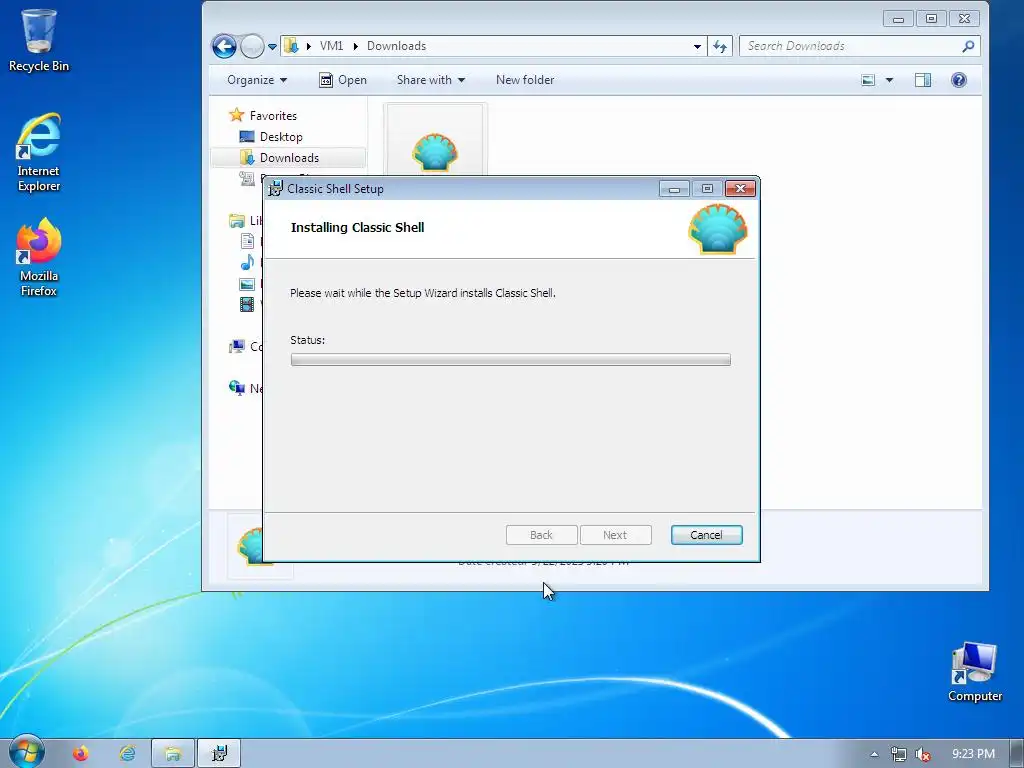Open the Organize menu
The height and width of the screenshot is (768, 1024).
coord(257,80)
